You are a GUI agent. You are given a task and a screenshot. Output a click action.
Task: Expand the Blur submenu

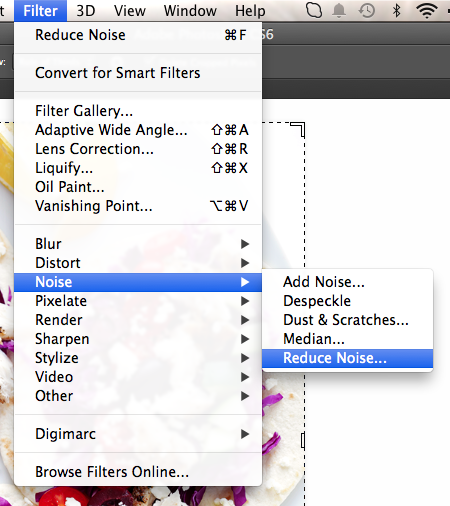138,244
